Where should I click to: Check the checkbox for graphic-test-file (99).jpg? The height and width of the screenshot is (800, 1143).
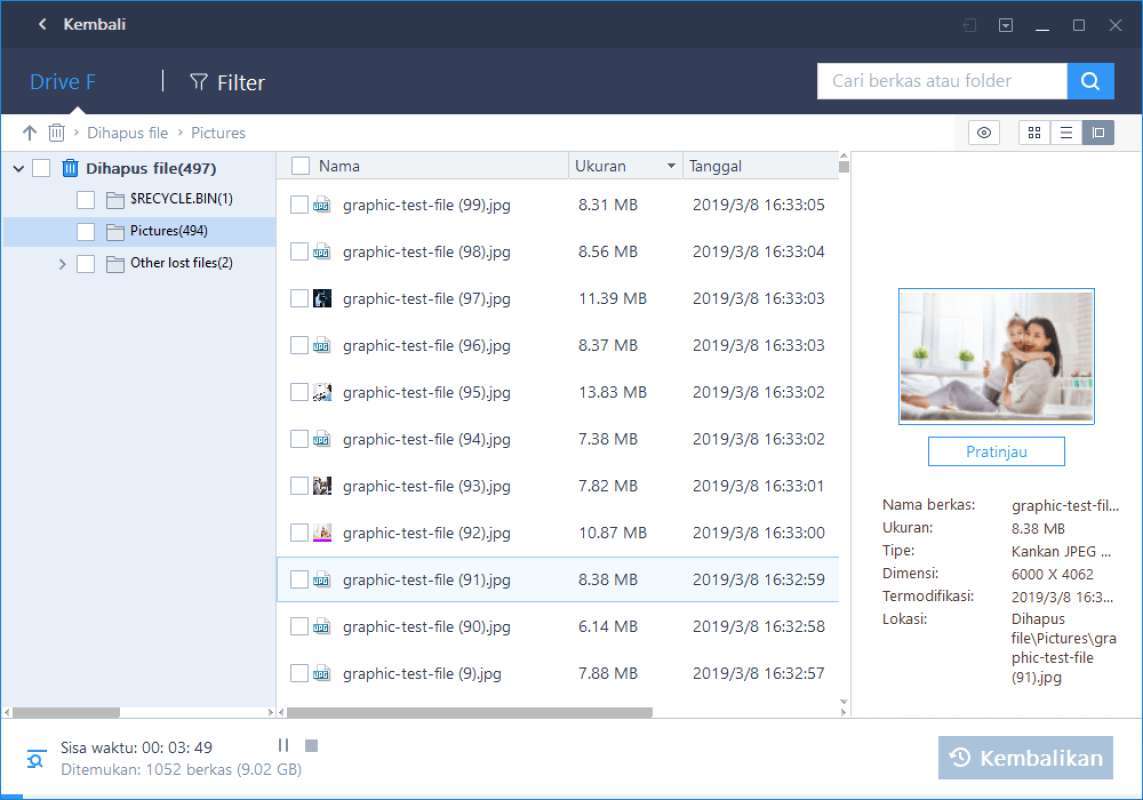(x=299, y=204)
